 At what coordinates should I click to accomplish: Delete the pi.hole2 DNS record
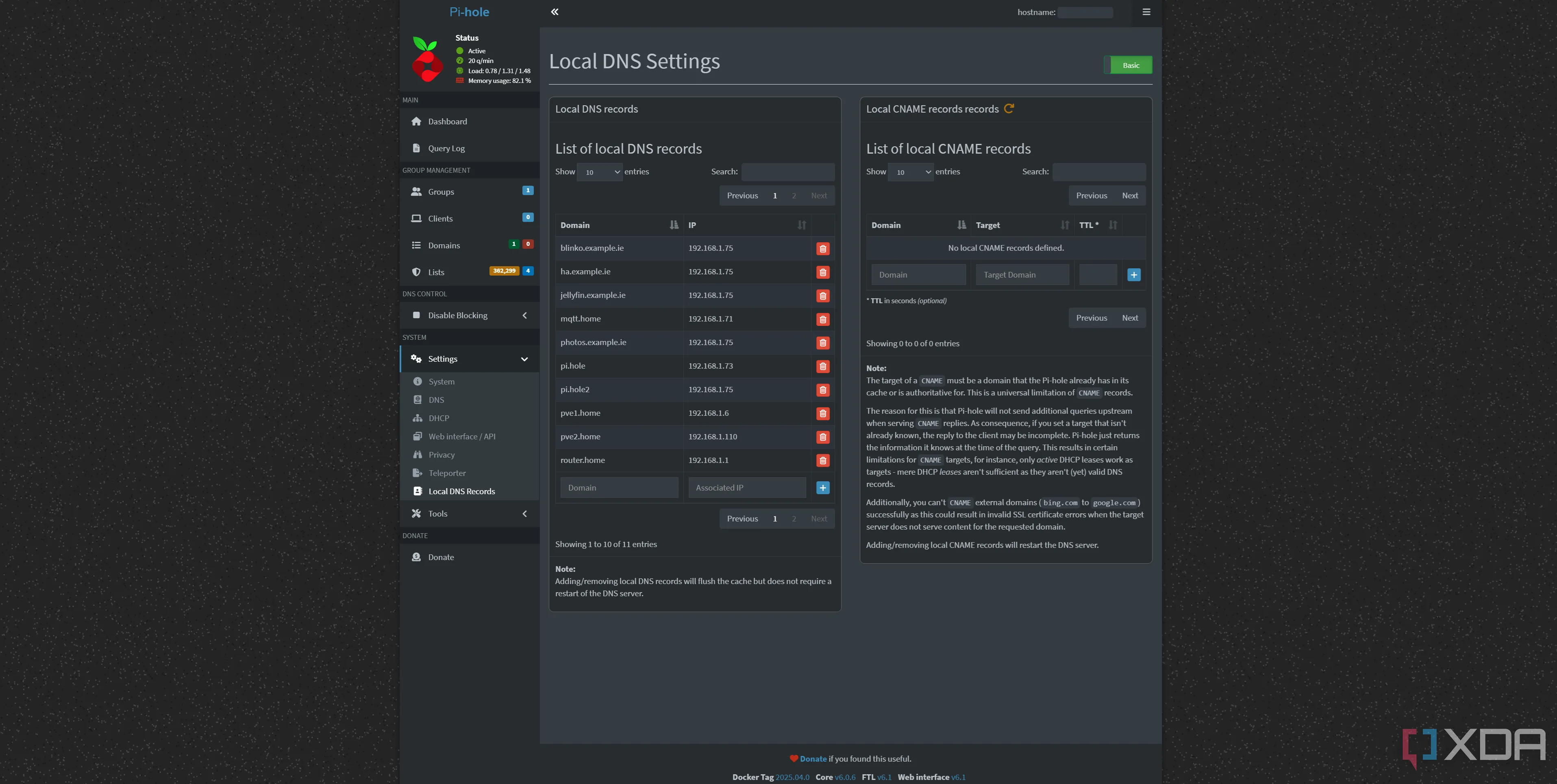pyautogui.click(x=822, y=391)
